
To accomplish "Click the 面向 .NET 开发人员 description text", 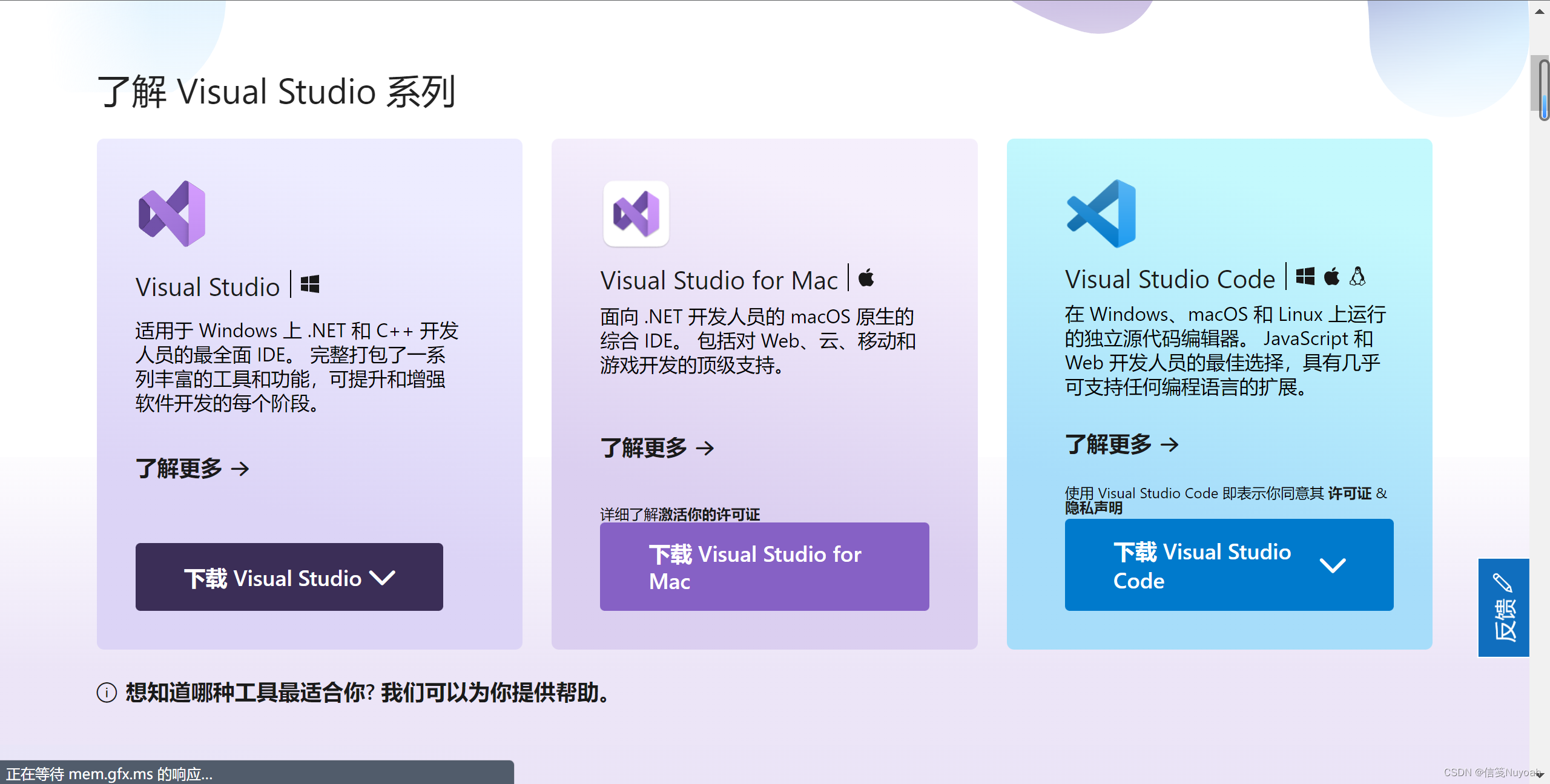I will coord(757,340).
